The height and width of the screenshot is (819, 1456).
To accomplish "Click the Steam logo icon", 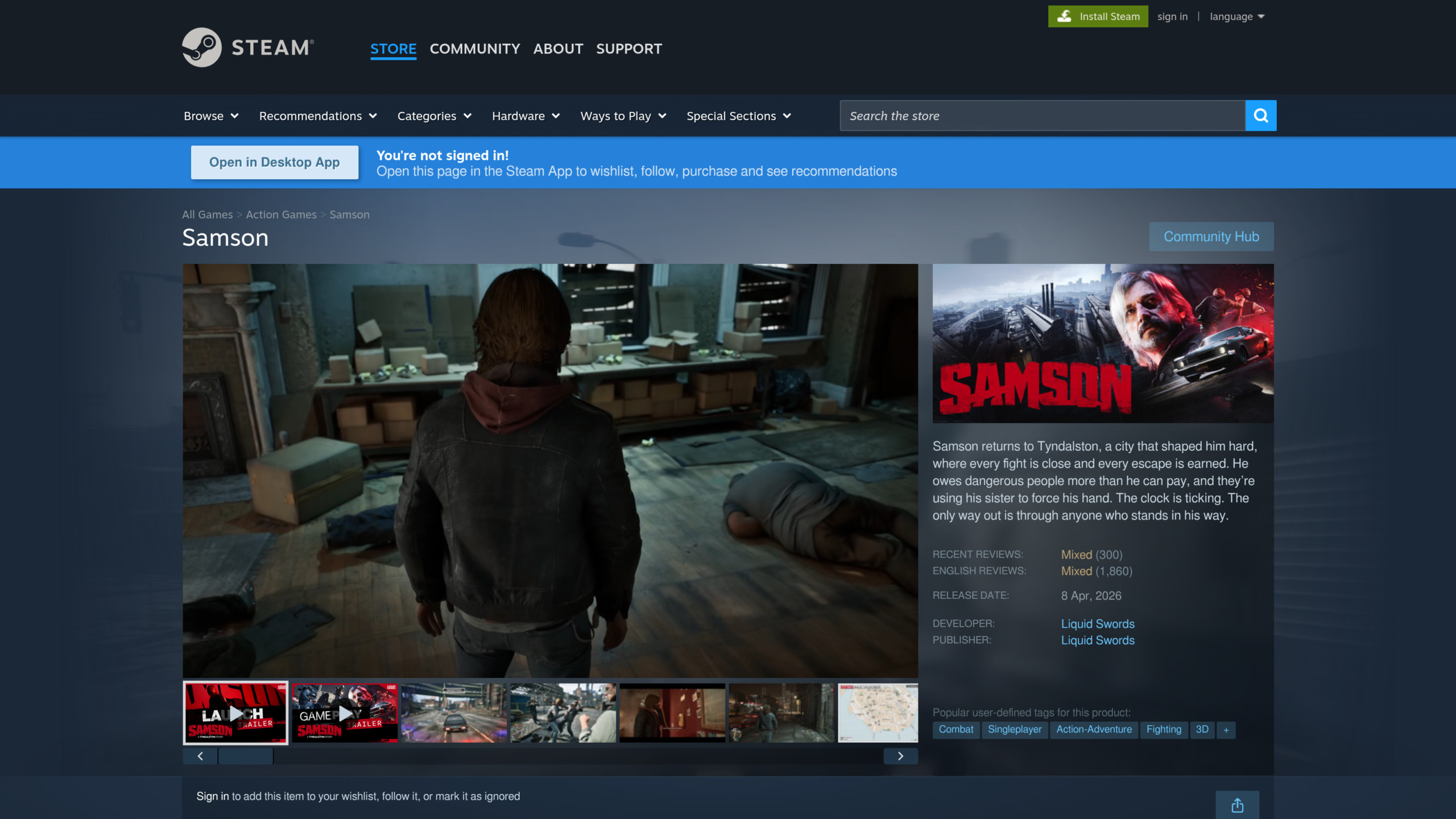I will click(x=202, y=47).
